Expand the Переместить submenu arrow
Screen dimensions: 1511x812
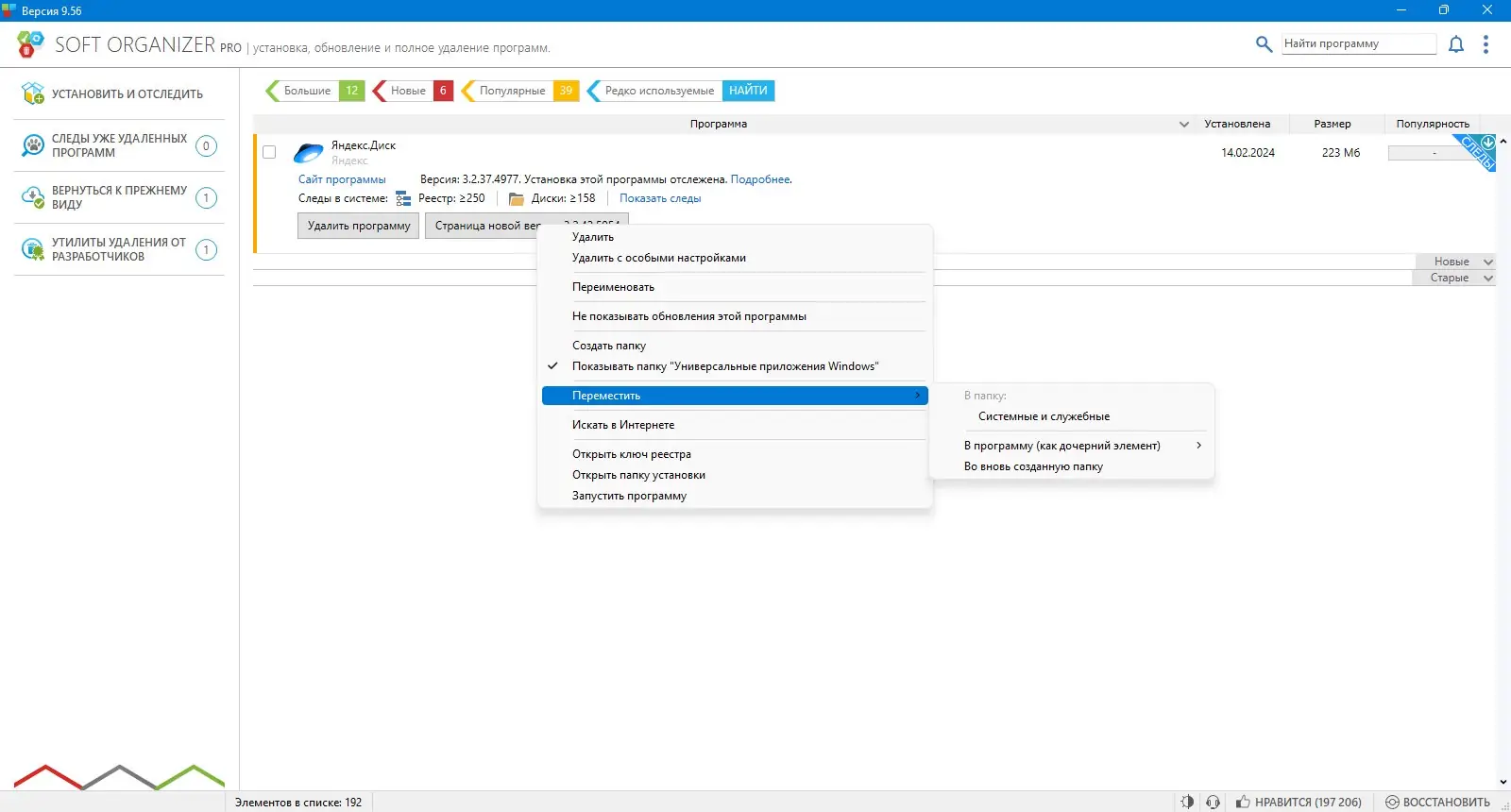coord(918,396)
